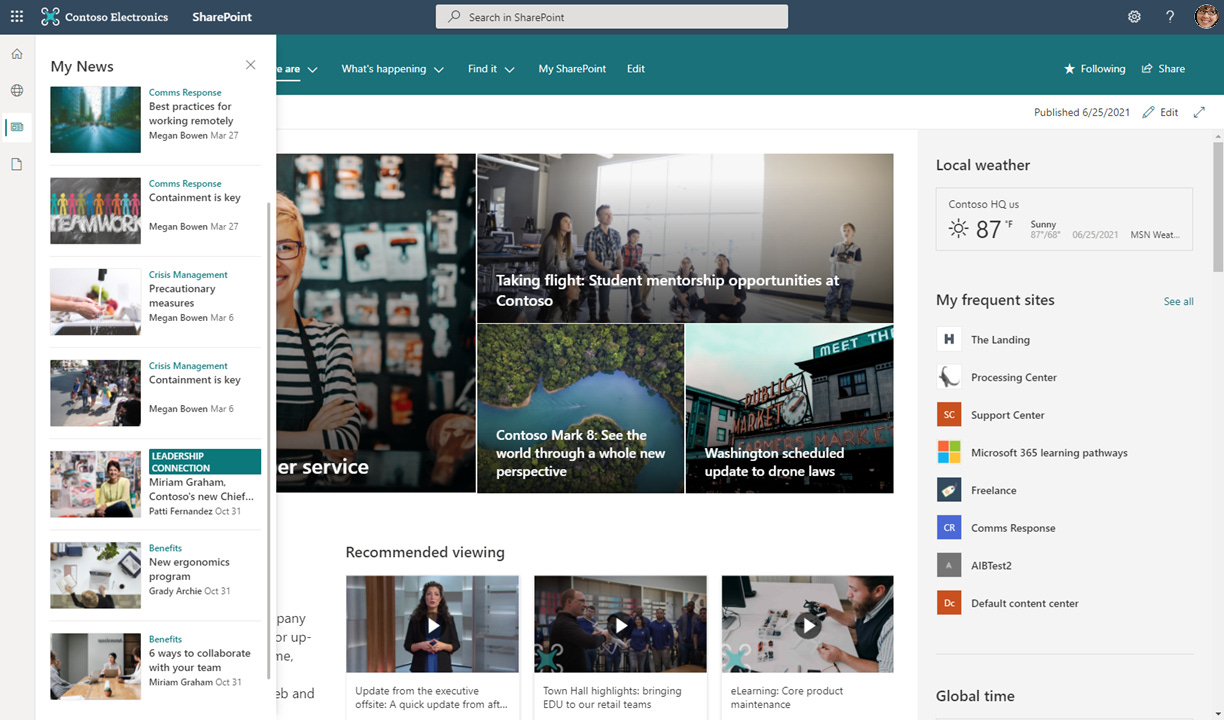Click the Search in SharePoint box
1224x720 pixels.
612,17
